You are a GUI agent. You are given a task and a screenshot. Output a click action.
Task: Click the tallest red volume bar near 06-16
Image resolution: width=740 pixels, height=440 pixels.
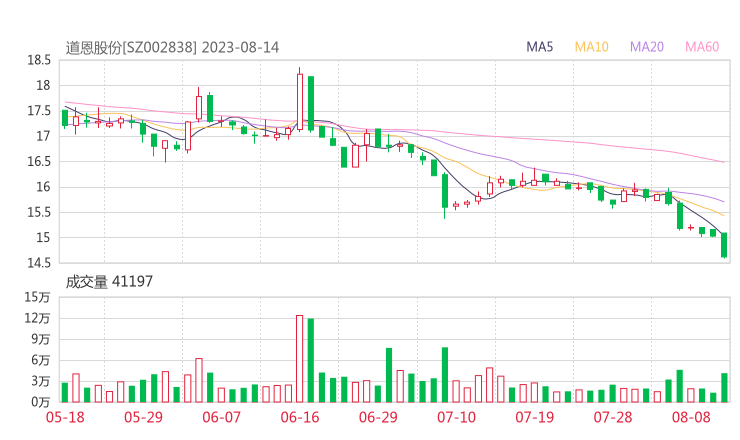(300, 359)
